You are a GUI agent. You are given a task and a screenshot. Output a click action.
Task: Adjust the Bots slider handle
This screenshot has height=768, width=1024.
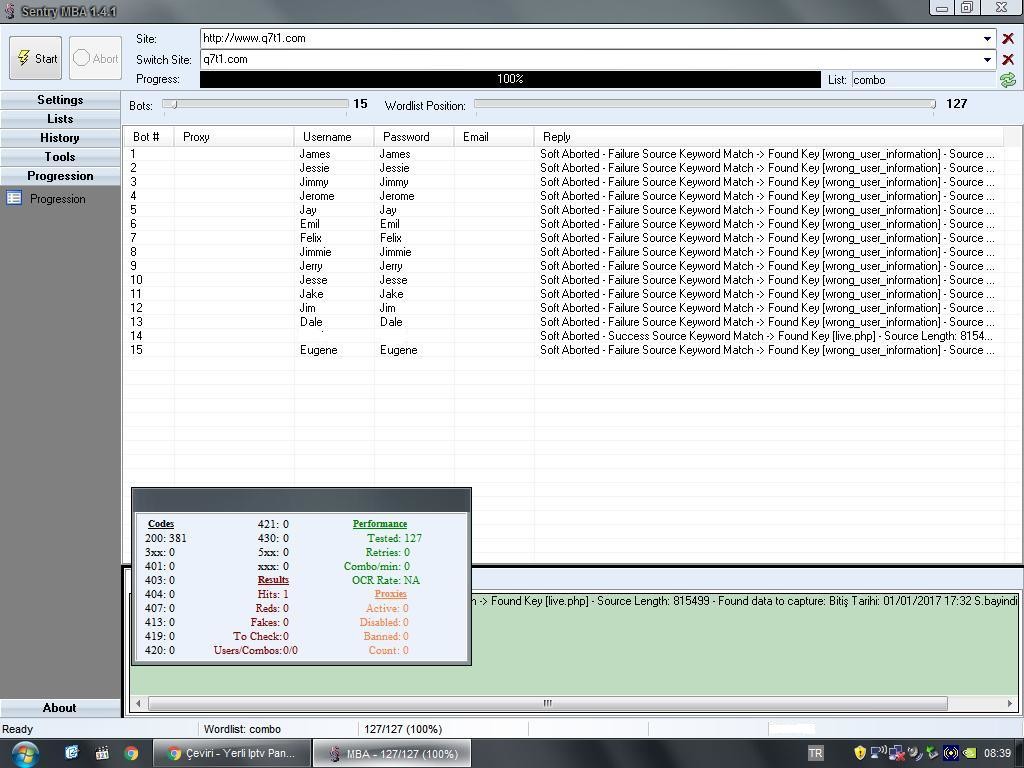pos(172,104)
